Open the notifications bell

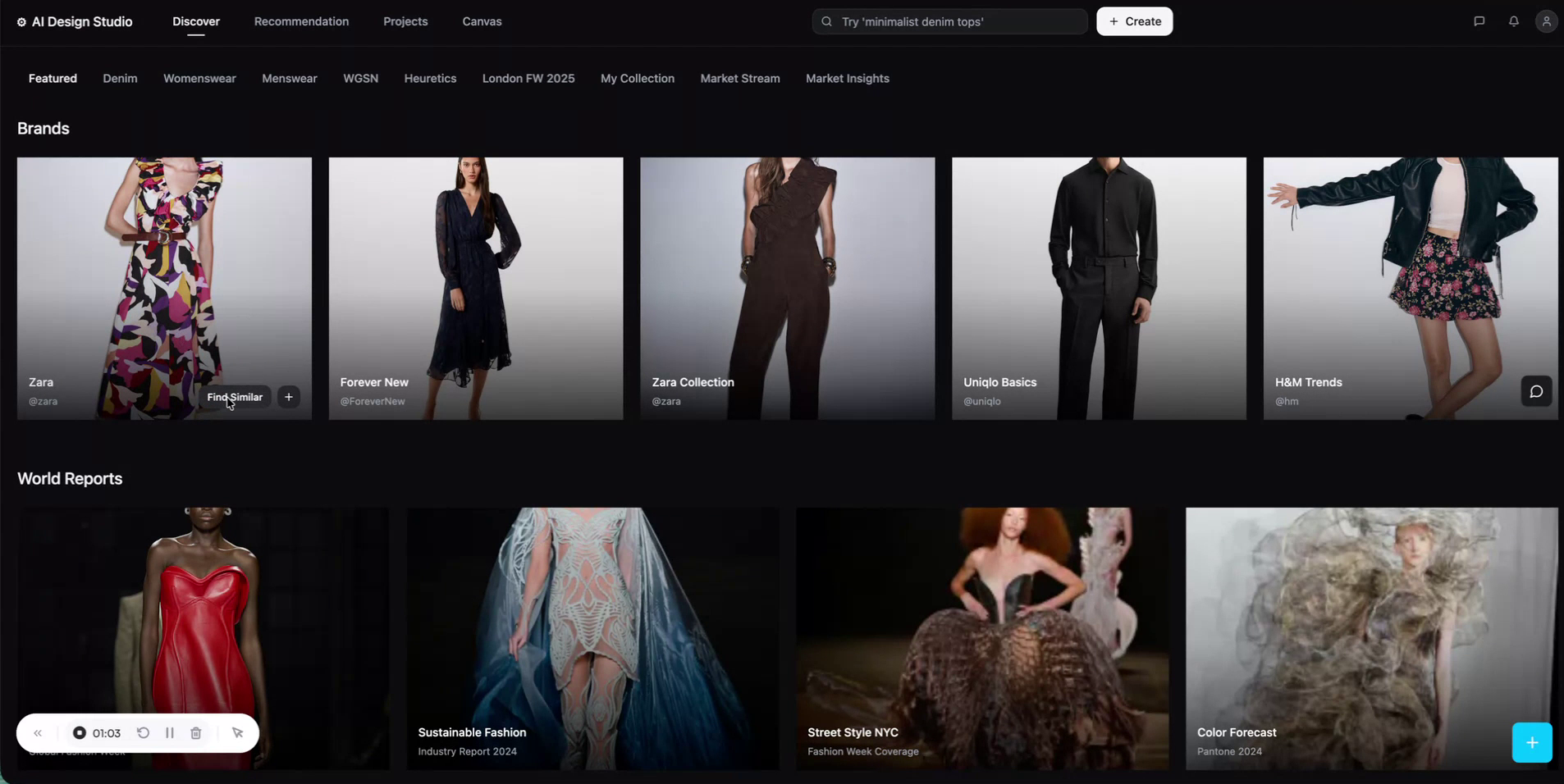pos(1513,21)
